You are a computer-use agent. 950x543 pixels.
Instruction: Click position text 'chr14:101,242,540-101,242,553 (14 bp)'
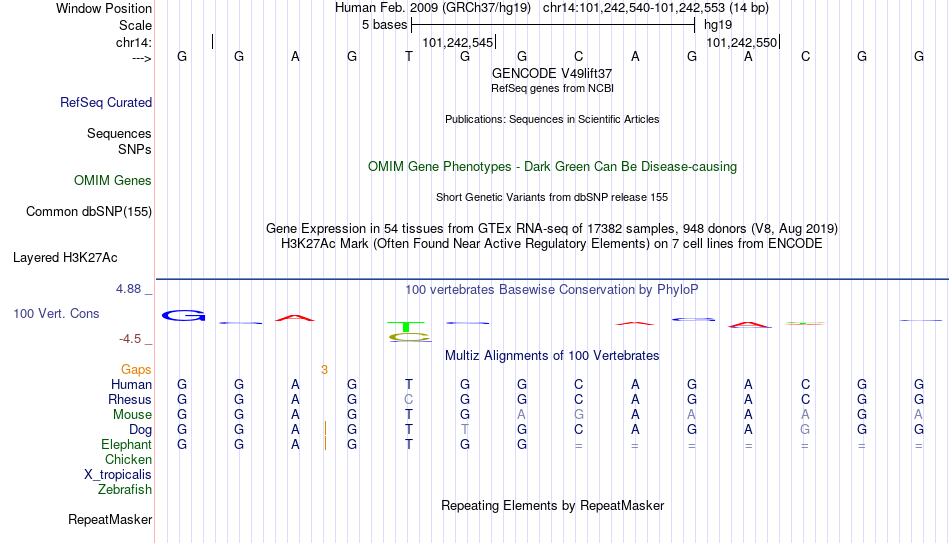pyautogui.click(x=656, y=8)
